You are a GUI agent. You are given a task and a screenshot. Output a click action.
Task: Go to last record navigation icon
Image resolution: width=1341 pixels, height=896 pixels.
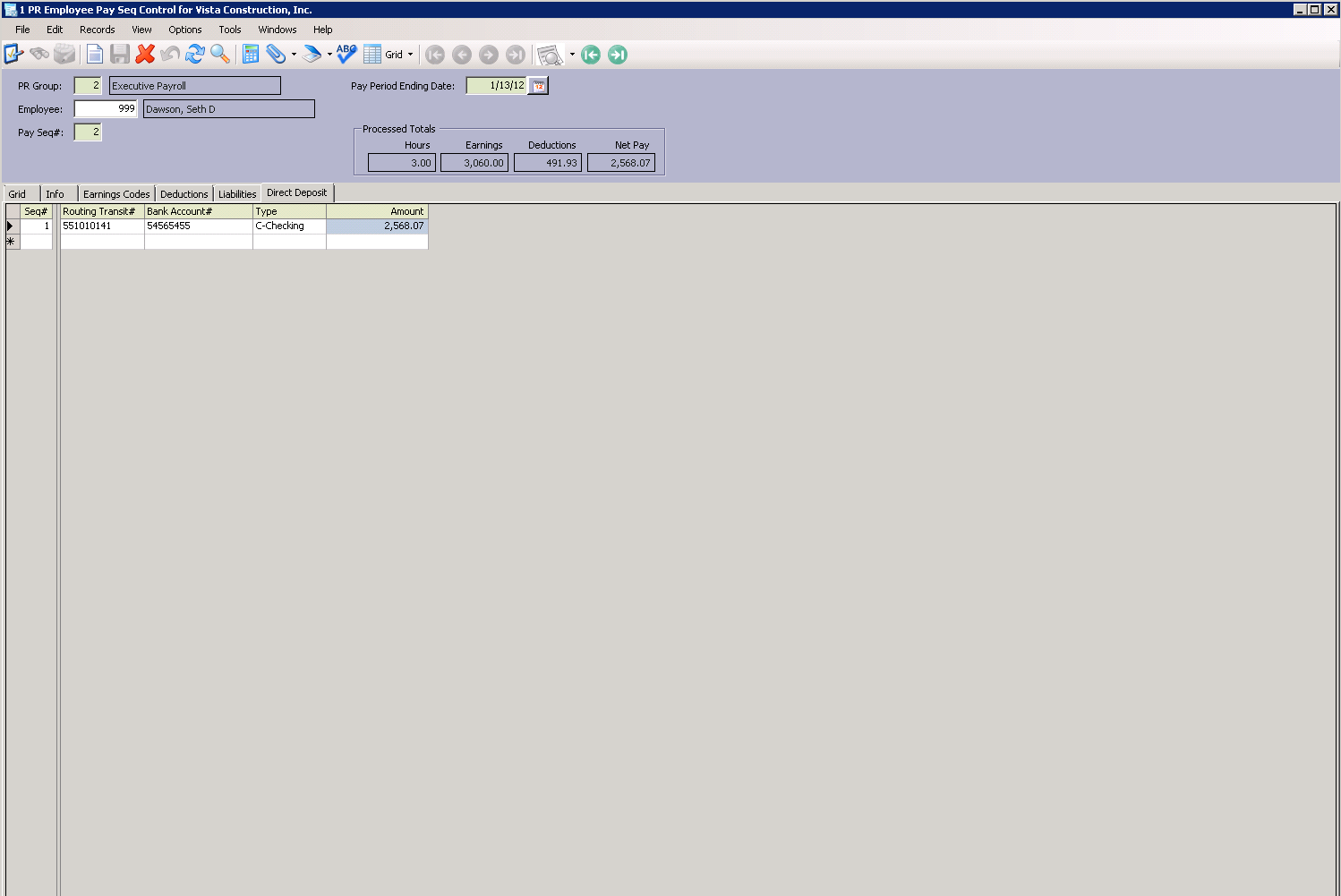pos(516,55)
